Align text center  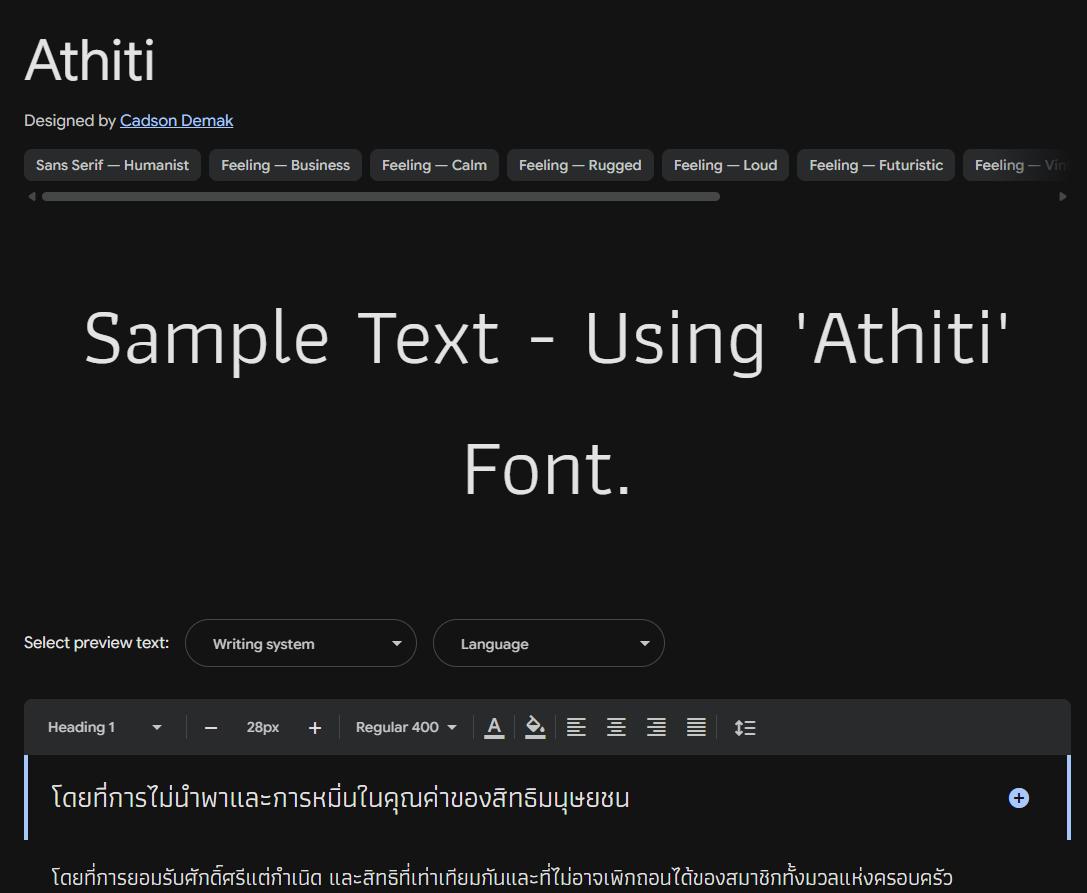tap(616, 727)
